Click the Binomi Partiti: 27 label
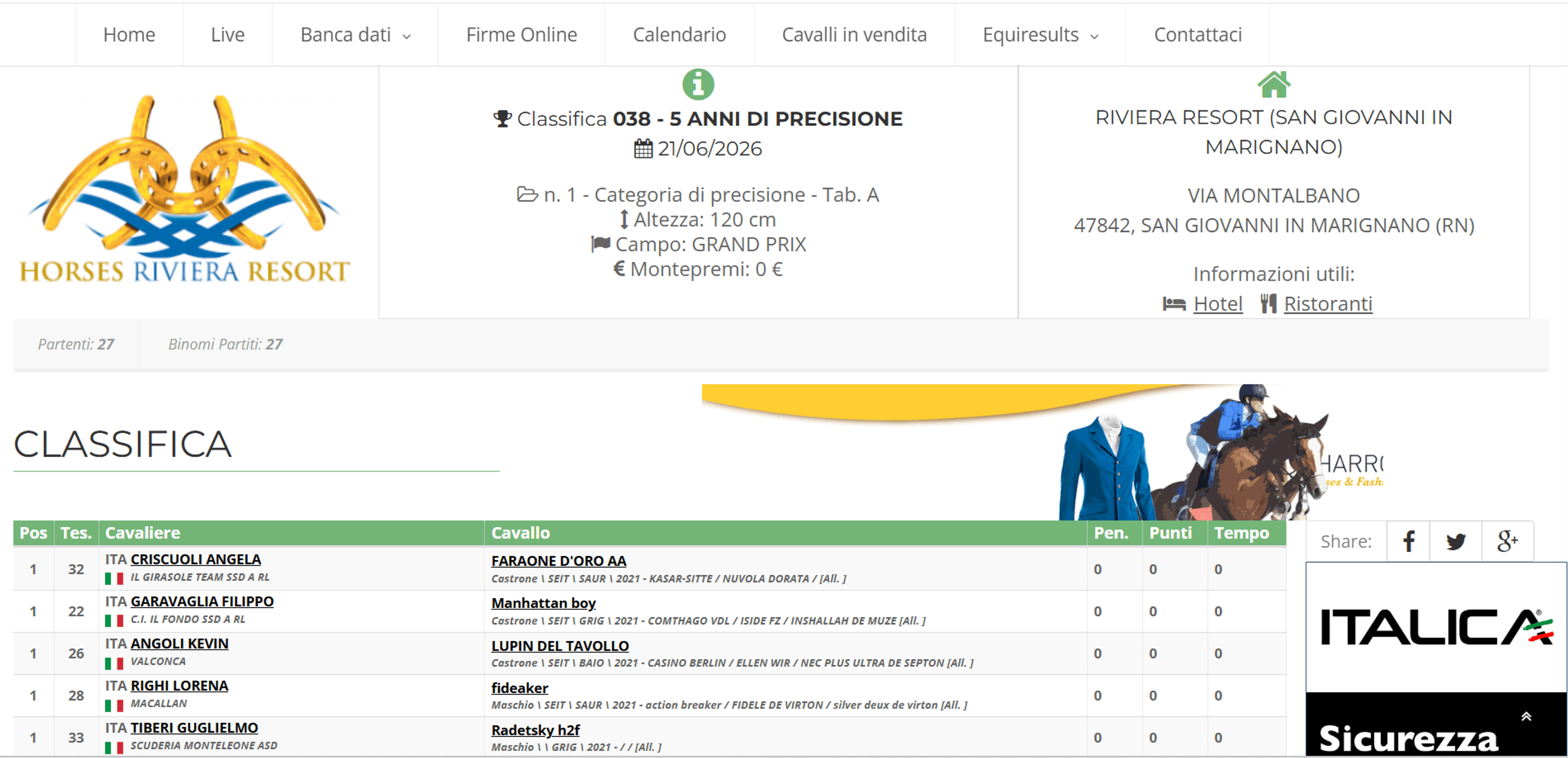1568x758 pixels. coord(225,344)
